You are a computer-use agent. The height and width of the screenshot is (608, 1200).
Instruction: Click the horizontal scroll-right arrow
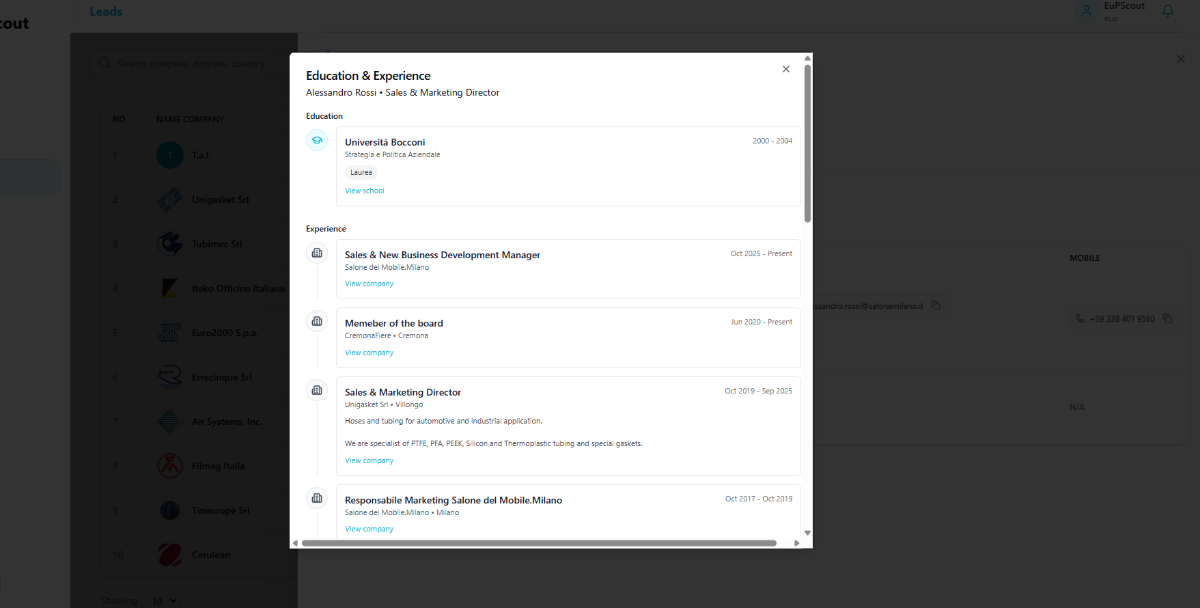[x=797, y=543]
